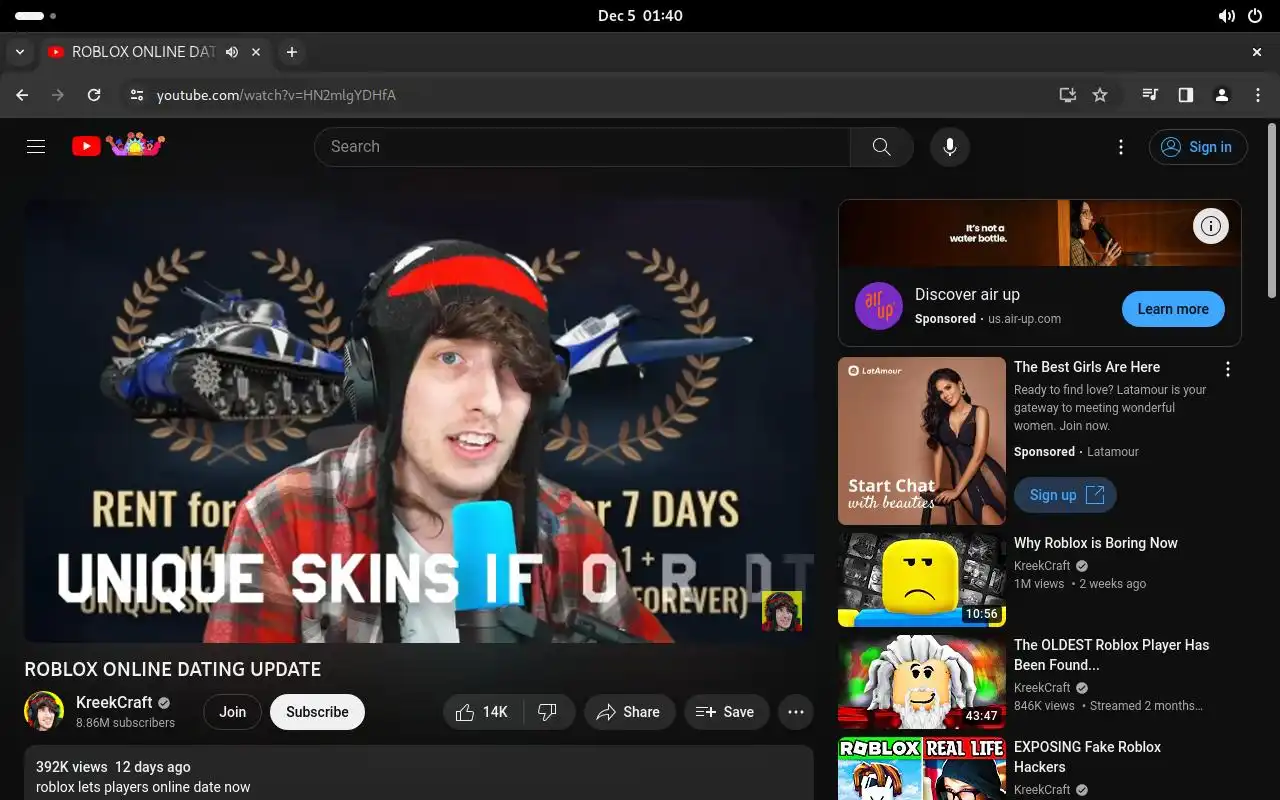Click the 392K views 12 days ago text

tap(113, 767)
